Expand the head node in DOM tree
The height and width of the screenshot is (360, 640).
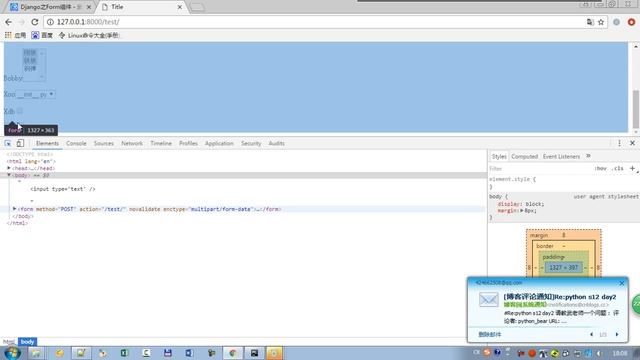(x=9, y=168)
